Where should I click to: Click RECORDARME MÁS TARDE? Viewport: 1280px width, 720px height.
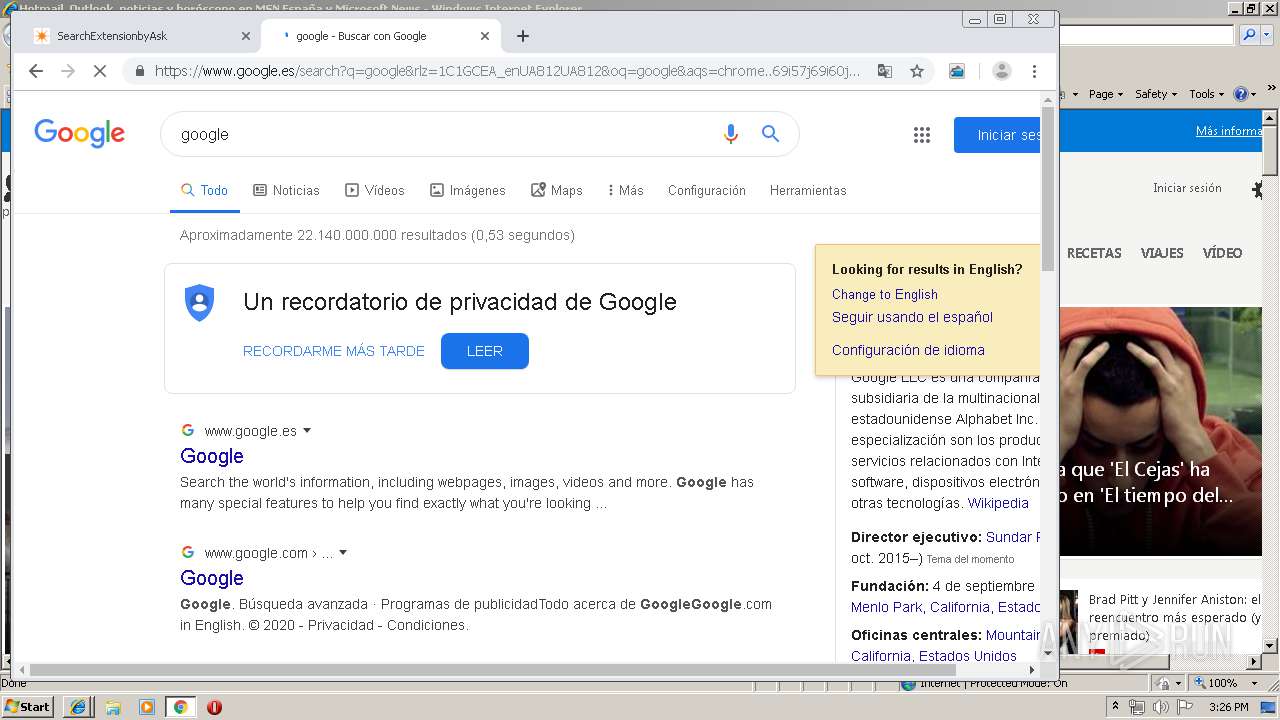click(x=334, y=351)
